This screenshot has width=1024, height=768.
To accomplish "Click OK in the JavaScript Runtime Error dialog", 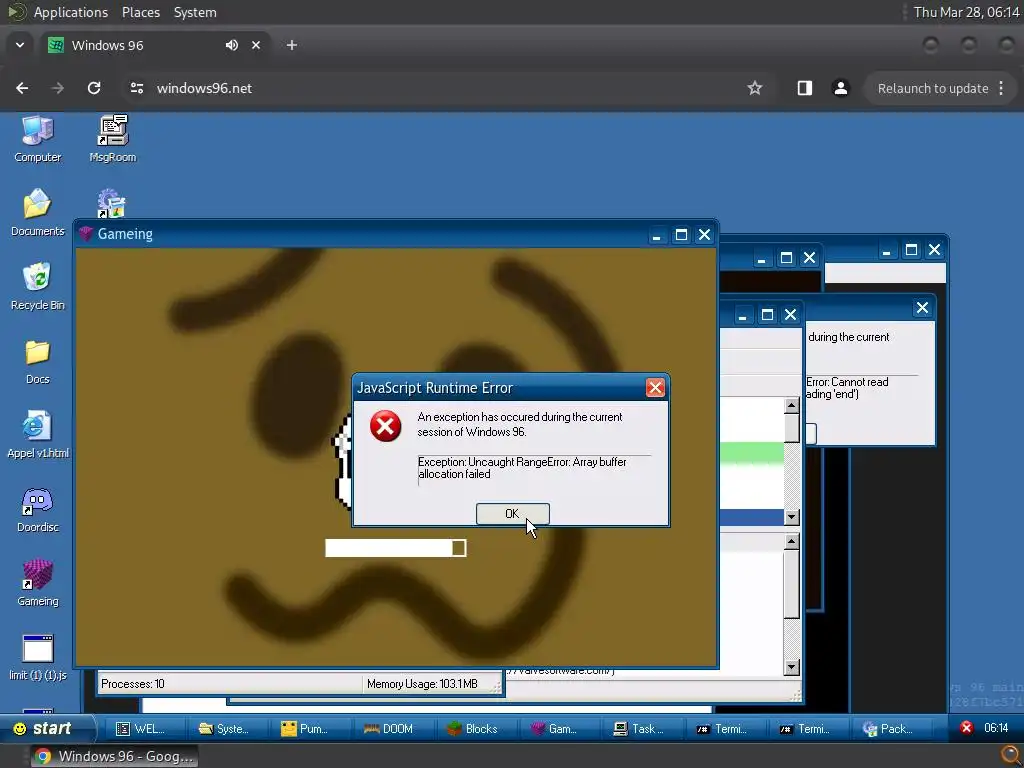I will click(512, 514).
